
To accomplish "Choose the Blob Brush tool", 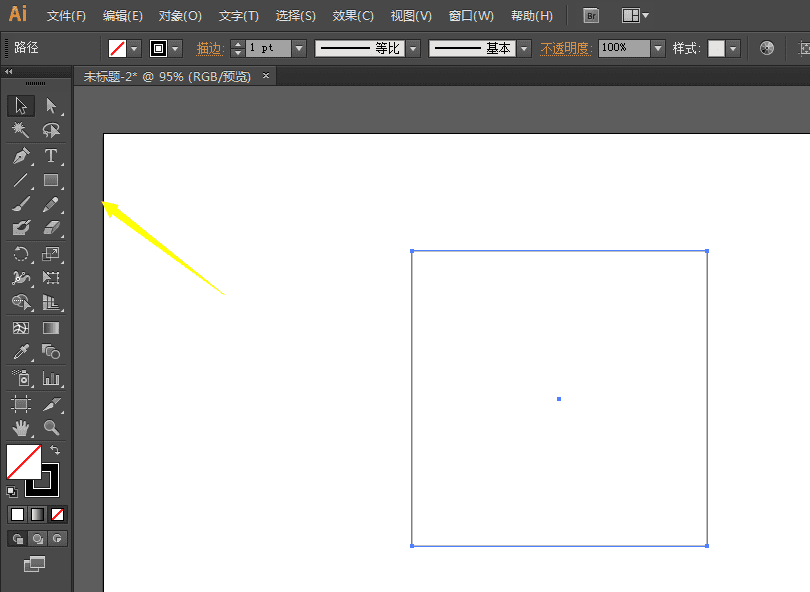I will tap(21, 228).
